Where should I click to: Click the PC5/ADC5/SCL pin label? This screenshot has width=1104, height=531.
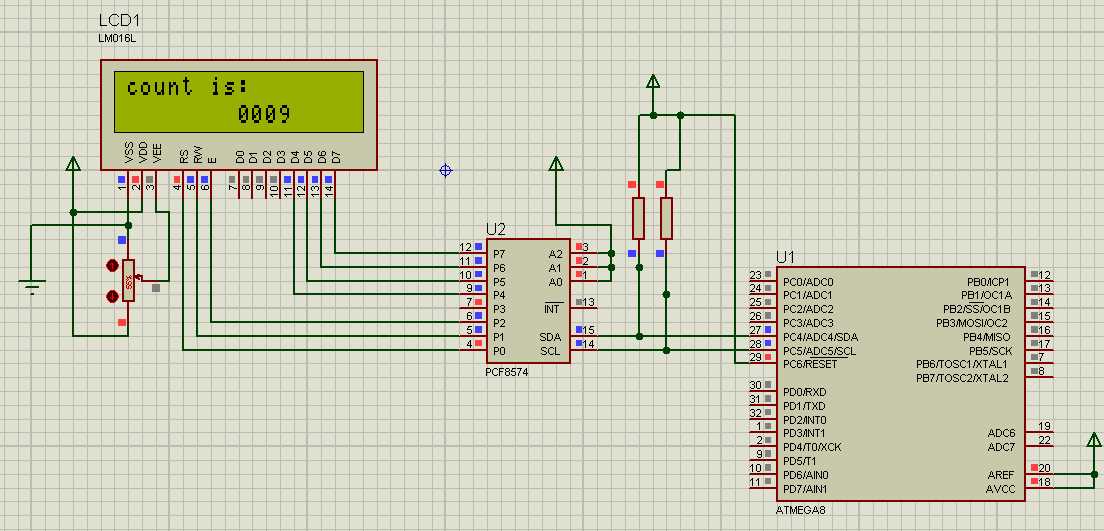(x=820, y=351)
